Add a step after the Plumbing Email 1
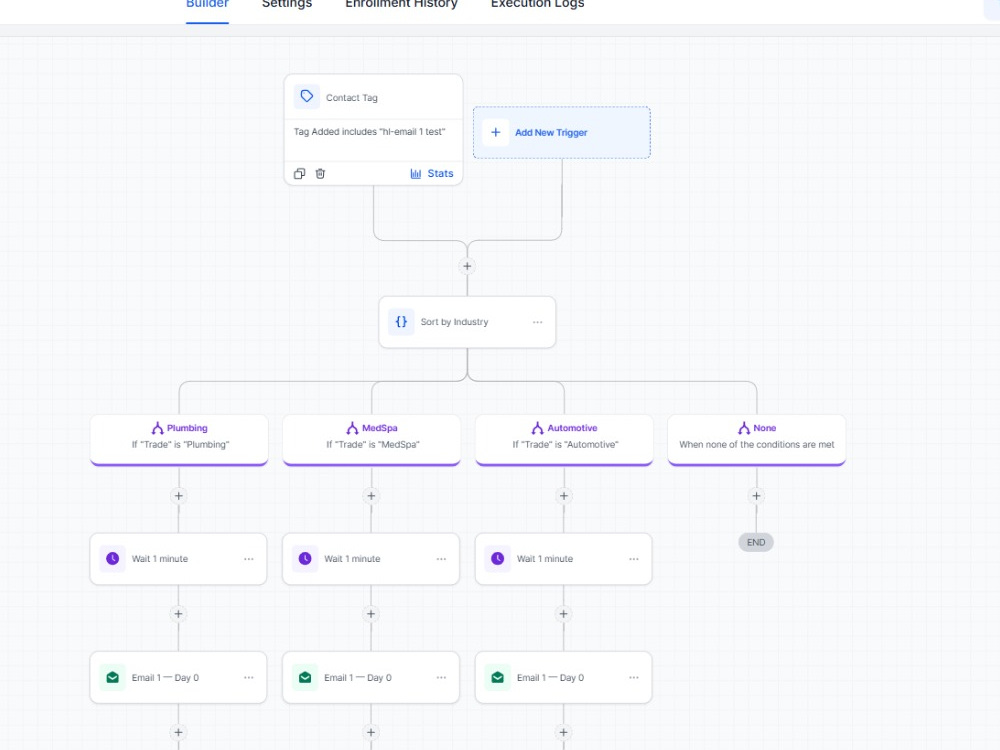This screenshot has height=750, width=1000. 179,732
